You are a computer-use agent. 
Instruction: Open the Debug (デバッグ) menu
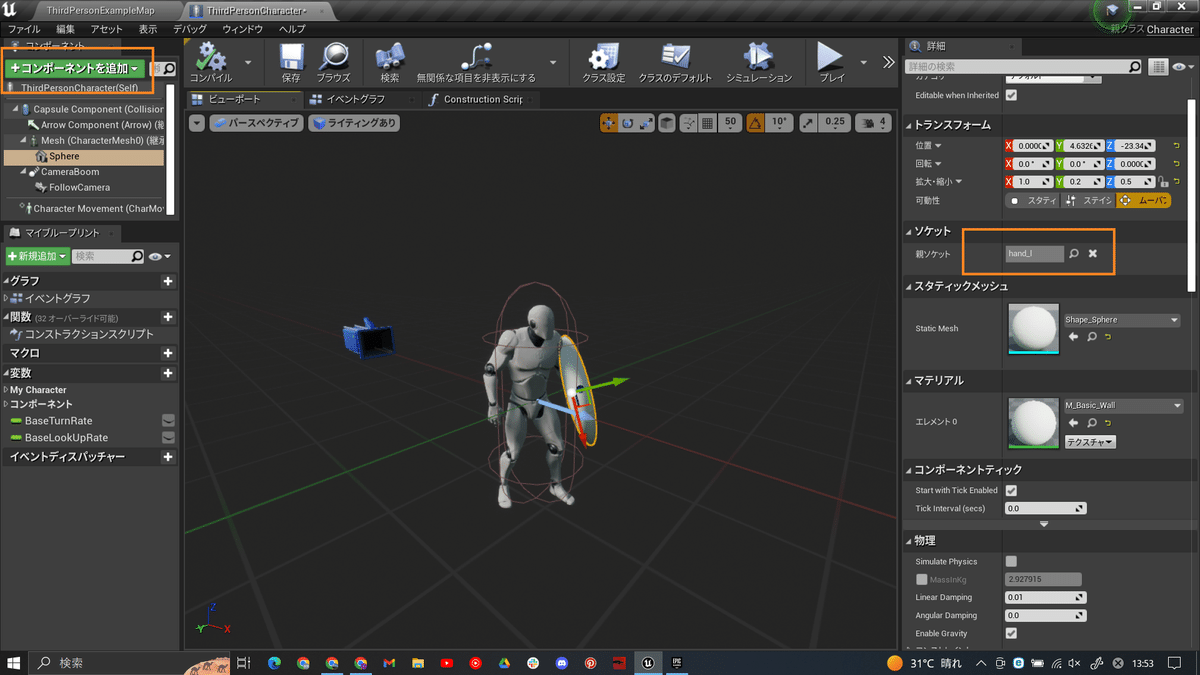190,29
